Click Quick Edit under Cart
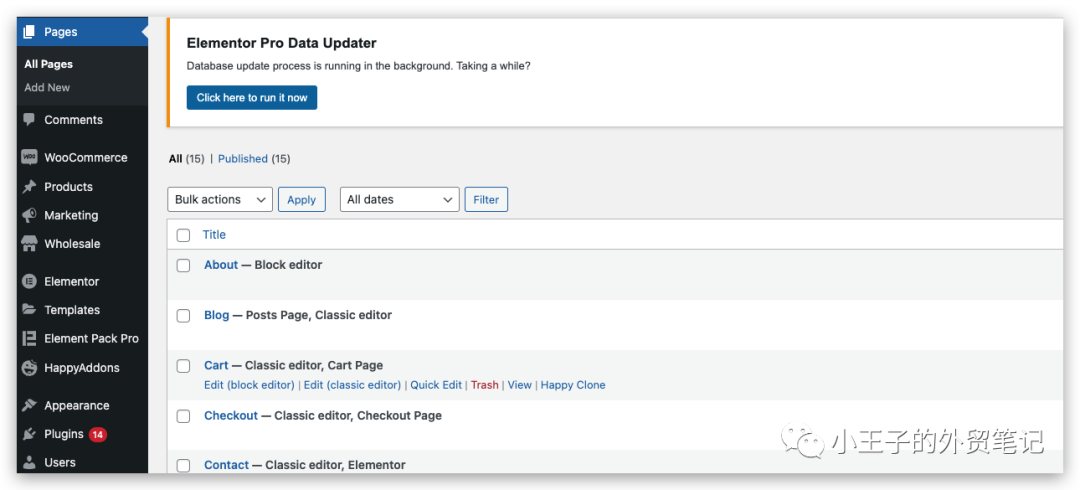Viewport: 1080px width, 490px height. point(436,385)
